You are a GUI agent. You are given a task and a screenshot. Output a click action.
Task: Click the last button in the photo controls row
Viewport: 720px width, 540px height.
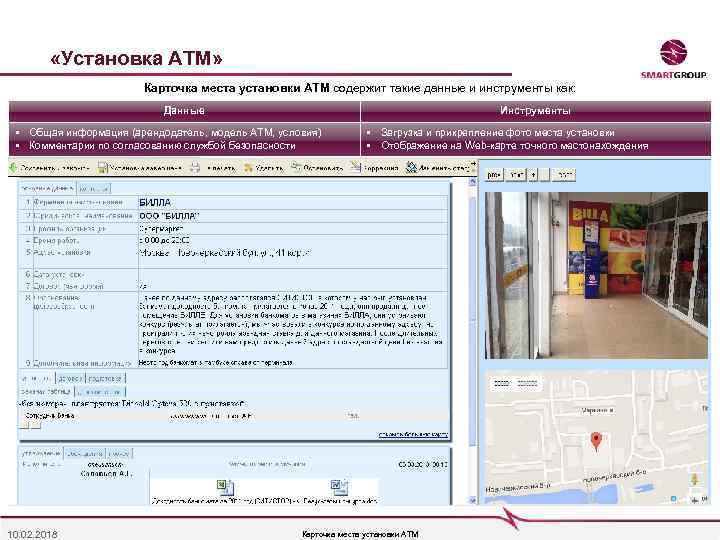[564, 175]
